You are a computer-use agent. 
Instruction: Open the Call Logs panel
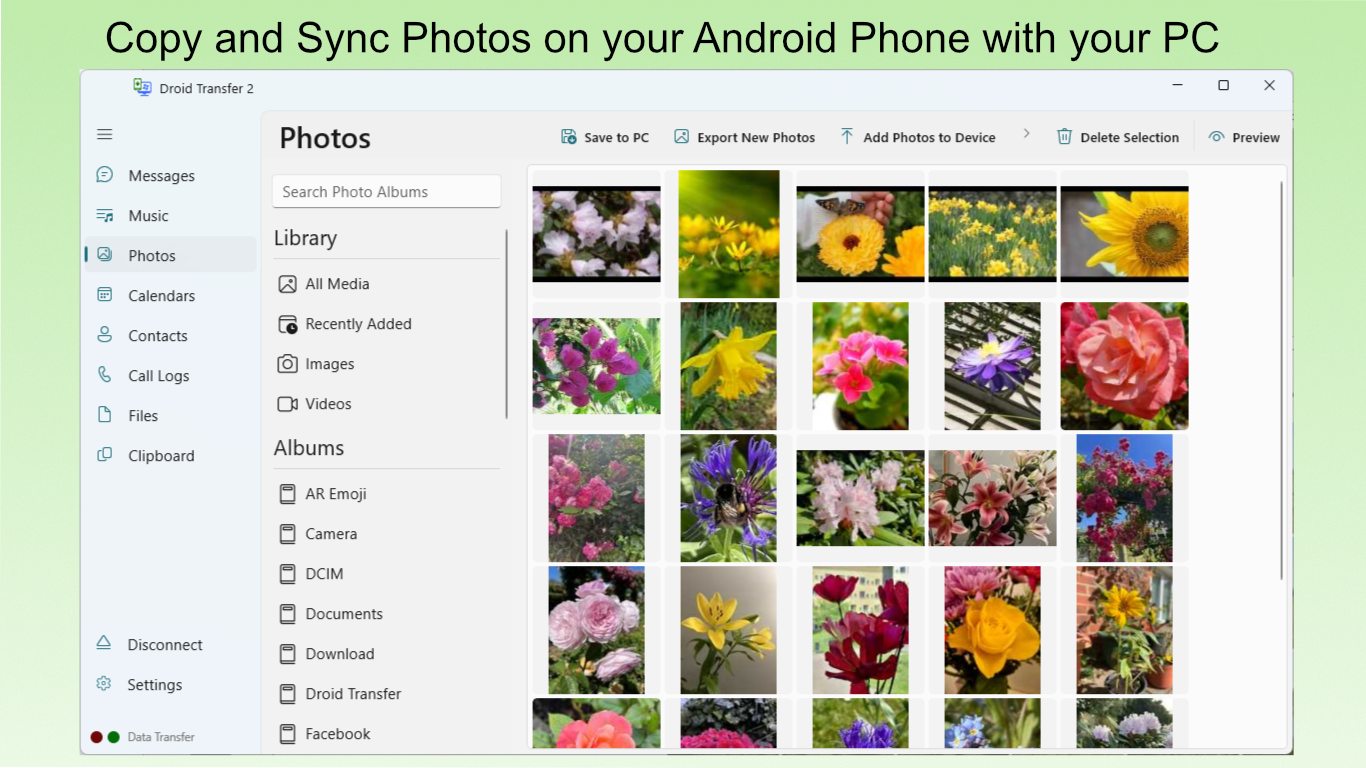104,375
